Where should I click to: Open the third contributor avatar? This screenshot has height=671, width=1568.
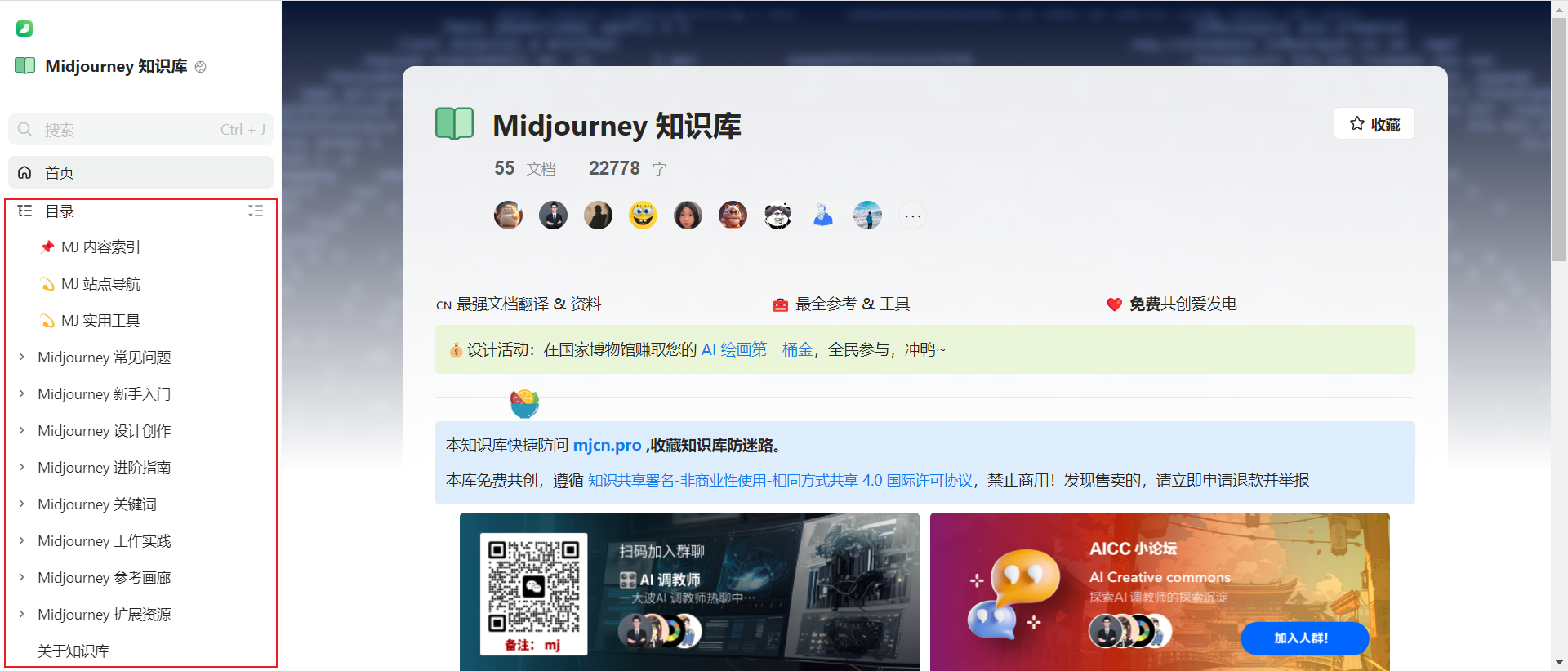tap(598, 216)
